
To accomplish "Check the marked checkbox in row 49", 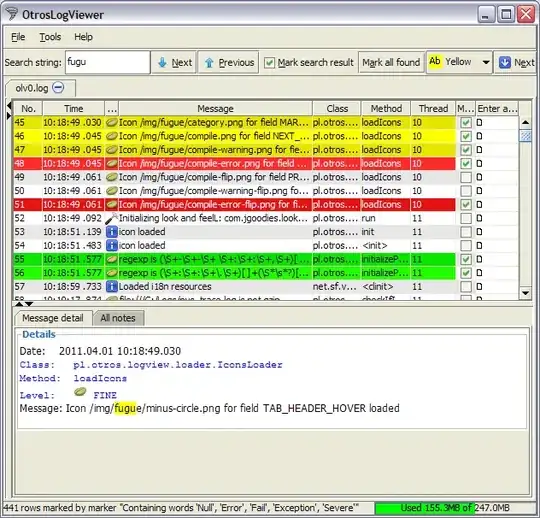I will point(466,177).
